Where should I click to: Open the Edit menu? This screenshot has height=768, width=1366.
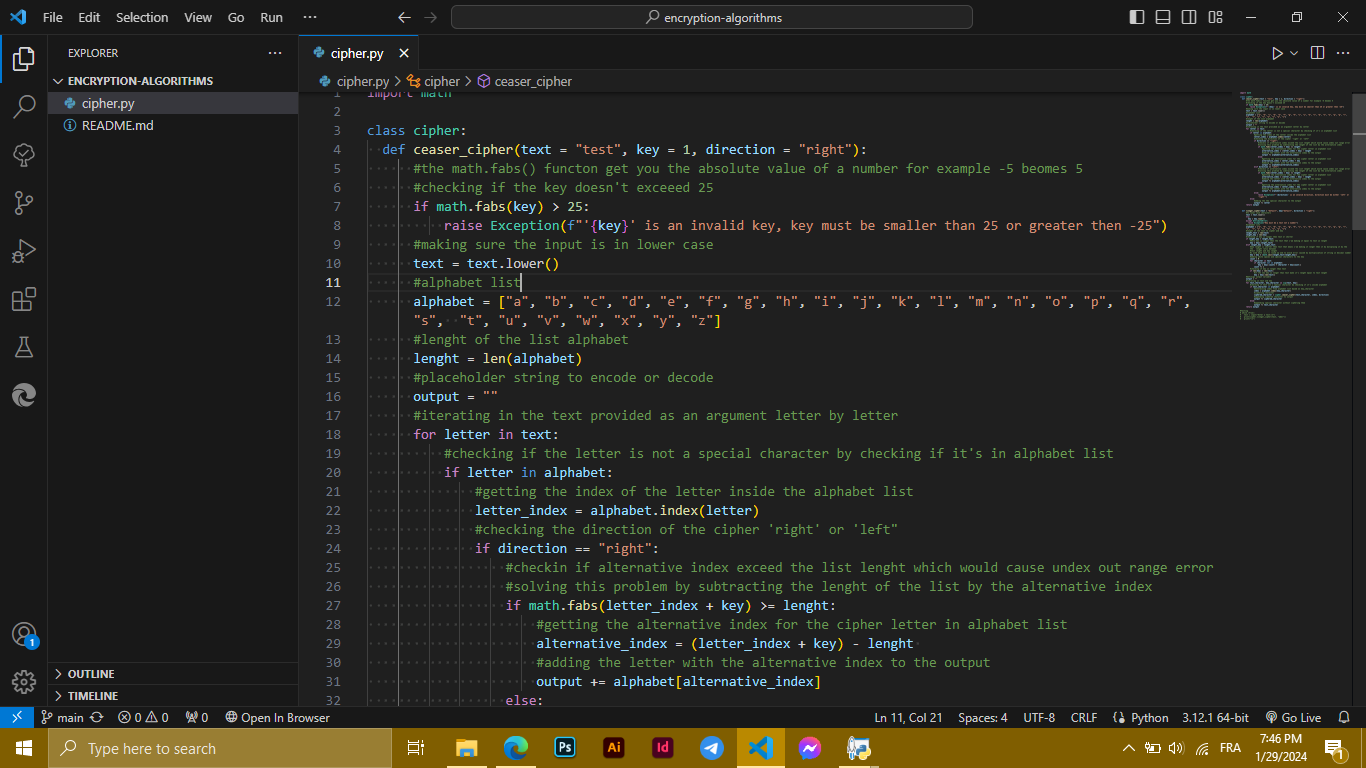click(89, 17)
